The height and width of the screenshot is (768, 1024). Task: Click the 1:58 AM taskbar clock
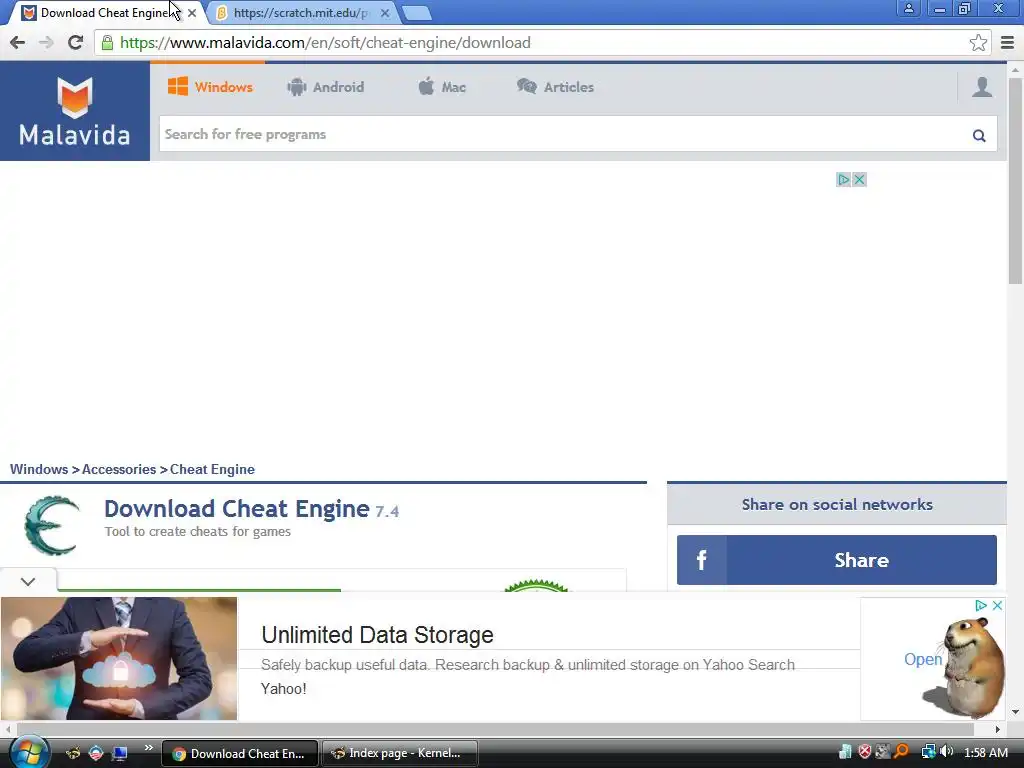(985, 752)
